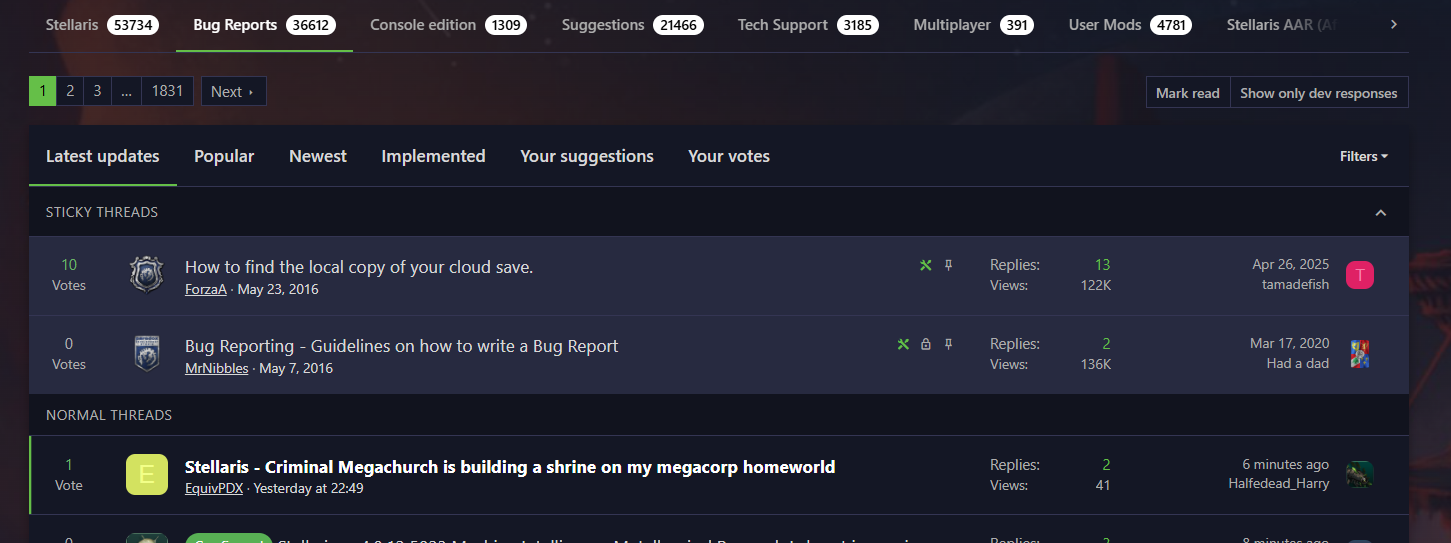Open Mar 17, 2020 last post date
Viewport: 1451px width, 543px height.
click(1290, 344)
